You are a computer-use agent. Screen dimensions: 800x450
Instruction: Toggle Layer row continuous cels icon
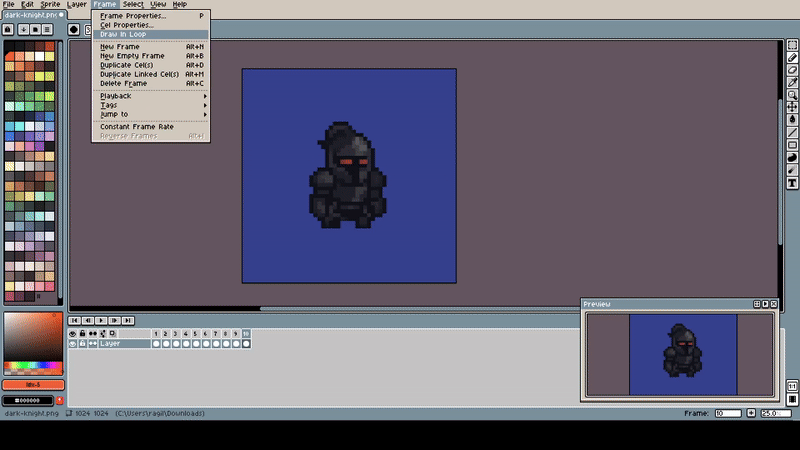coord(92,344)
